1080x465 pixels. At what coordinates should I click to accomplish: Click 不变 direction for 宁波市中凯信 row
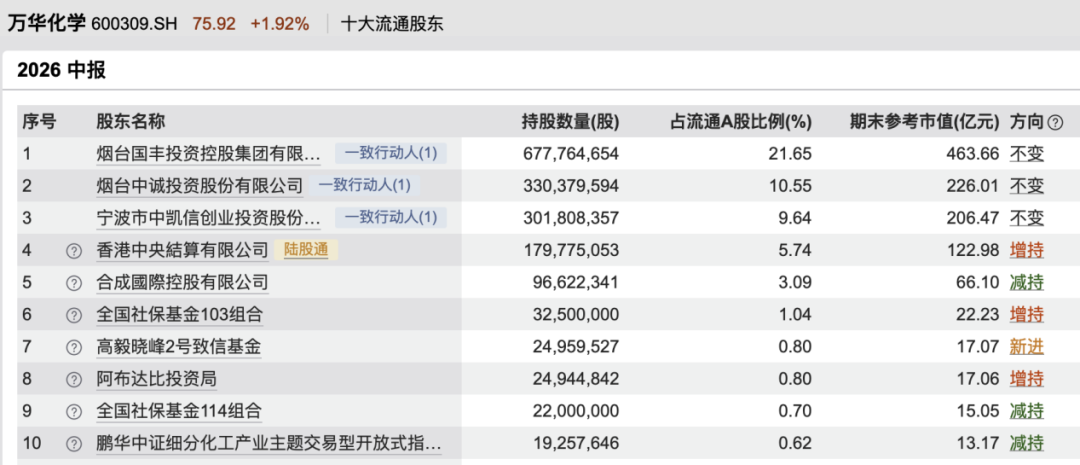pos(1027,218)
